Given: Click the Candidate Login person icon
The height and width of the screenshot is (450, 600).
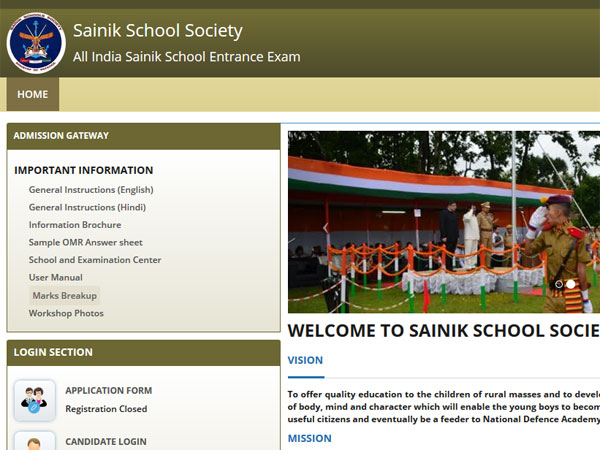Looking at the screenshot, I should 35,442.
